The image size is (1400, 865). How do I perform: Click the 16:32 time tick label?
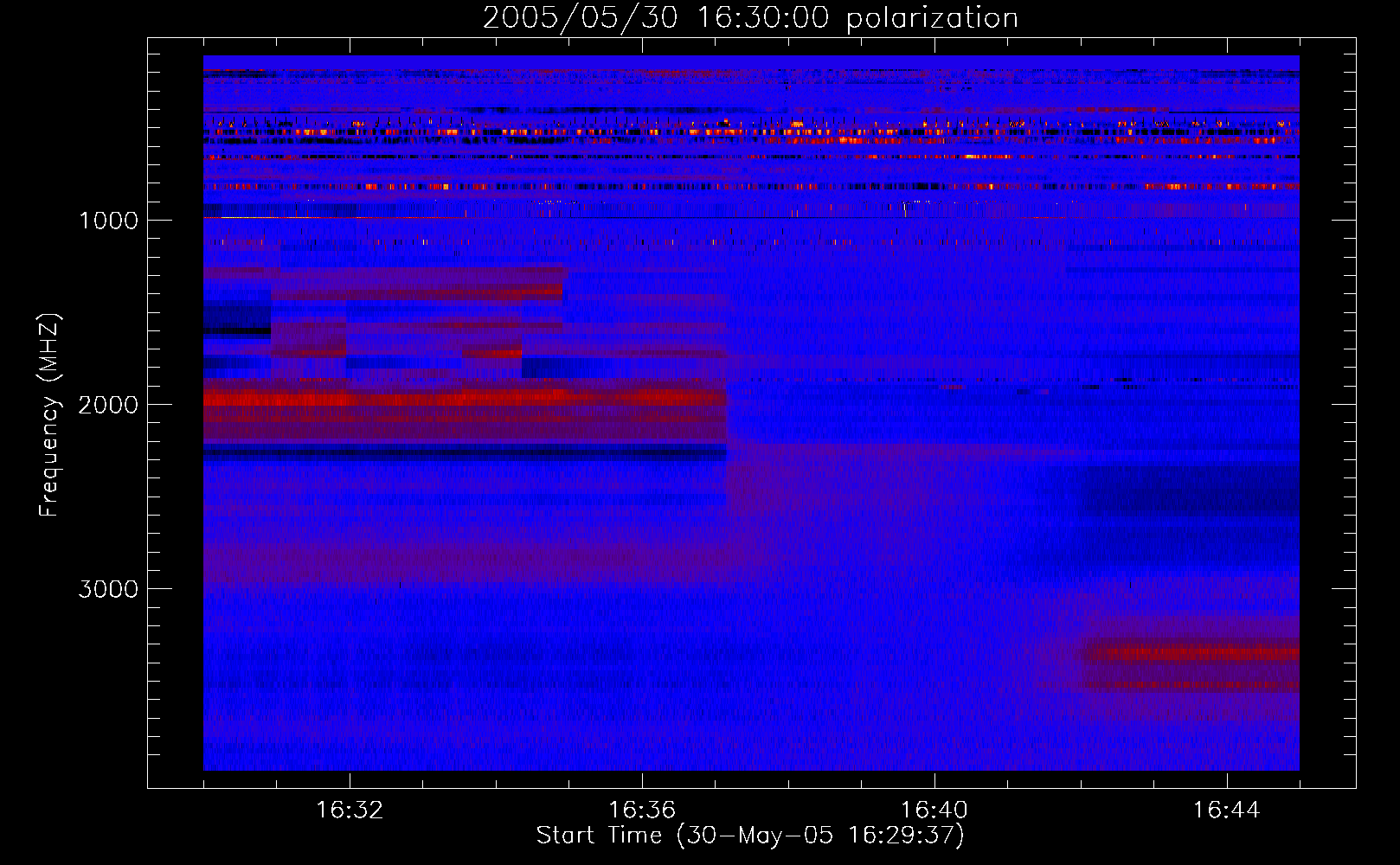[x=350, y=811]
